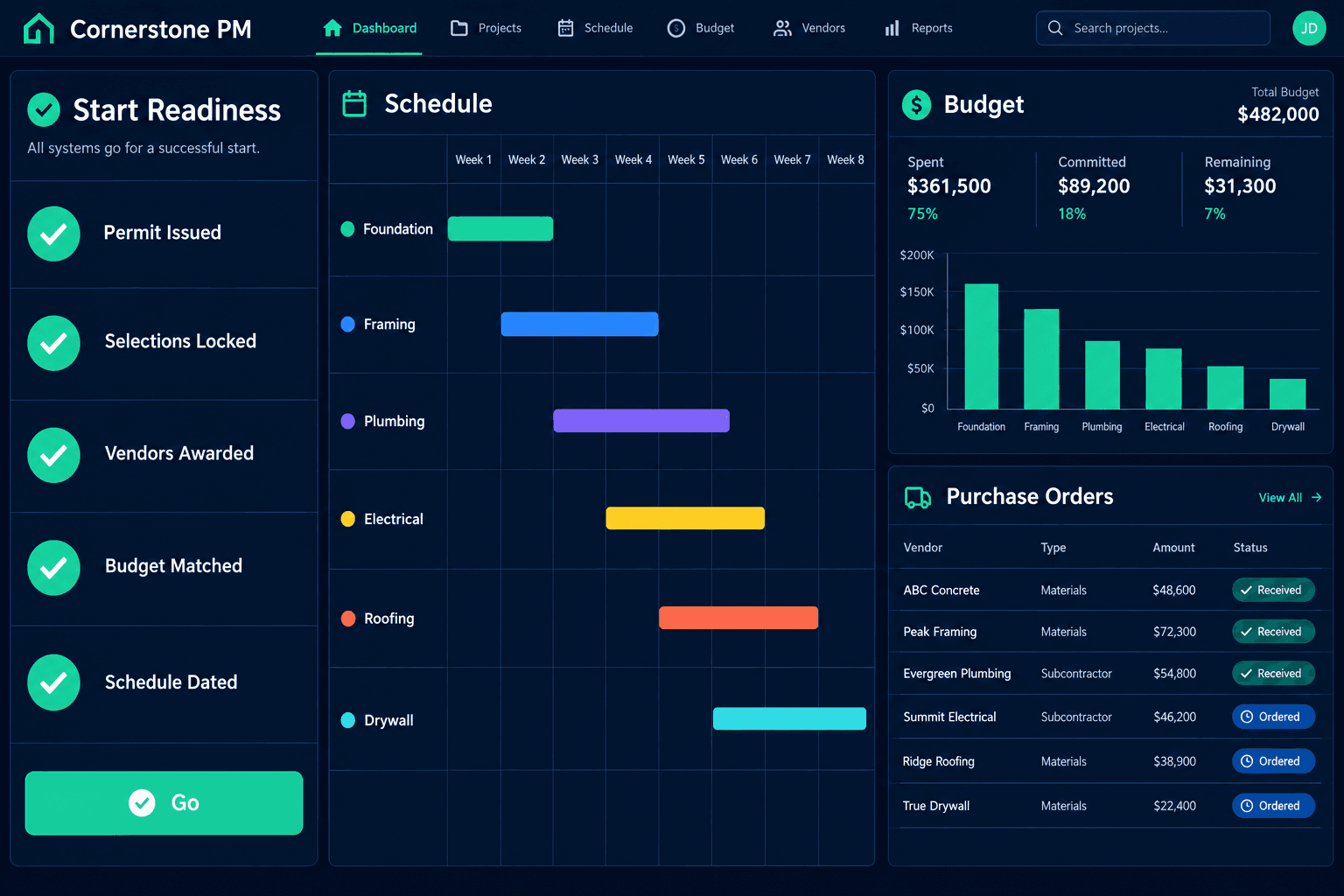The image size is (1344, 896).
Task: Click the Spent $361,500 amount
Action: point(949,186)
